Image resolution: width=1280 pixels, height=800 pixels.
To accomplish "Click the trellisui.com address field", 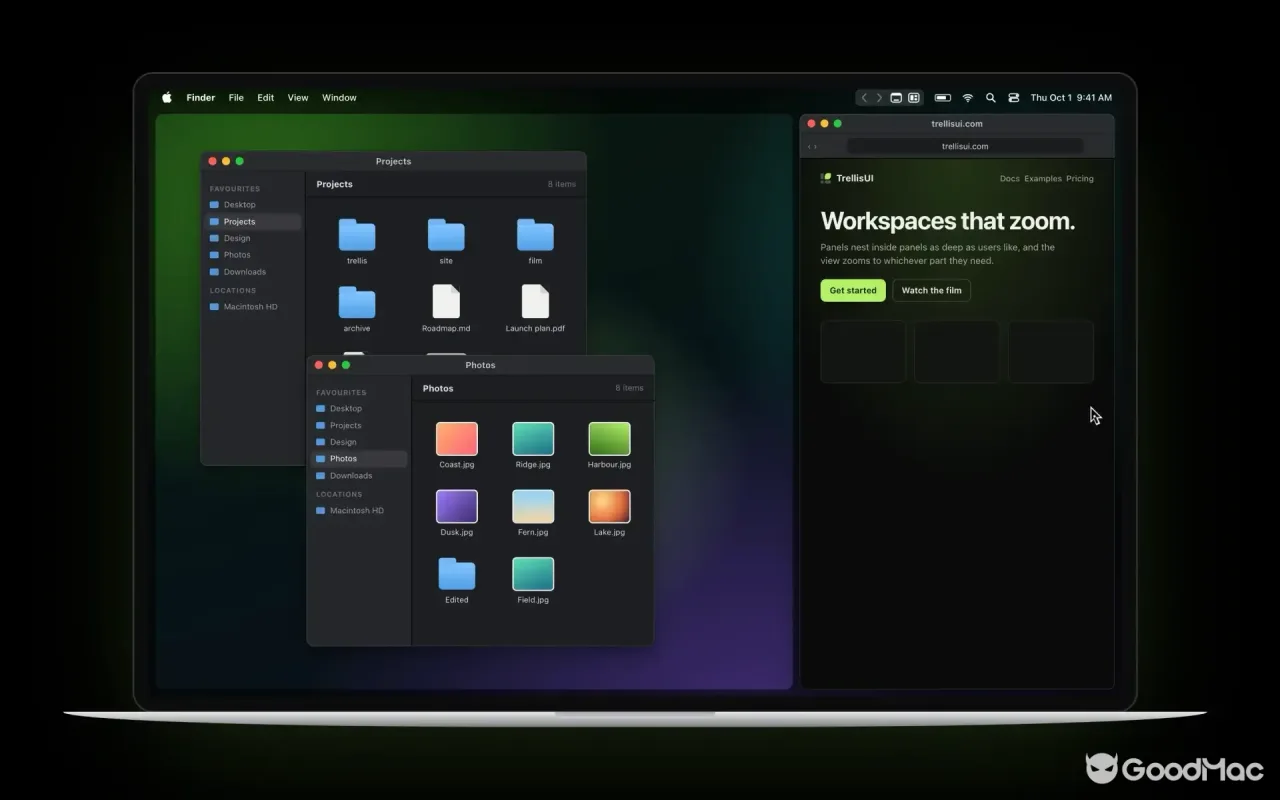I will click(965, 146).
